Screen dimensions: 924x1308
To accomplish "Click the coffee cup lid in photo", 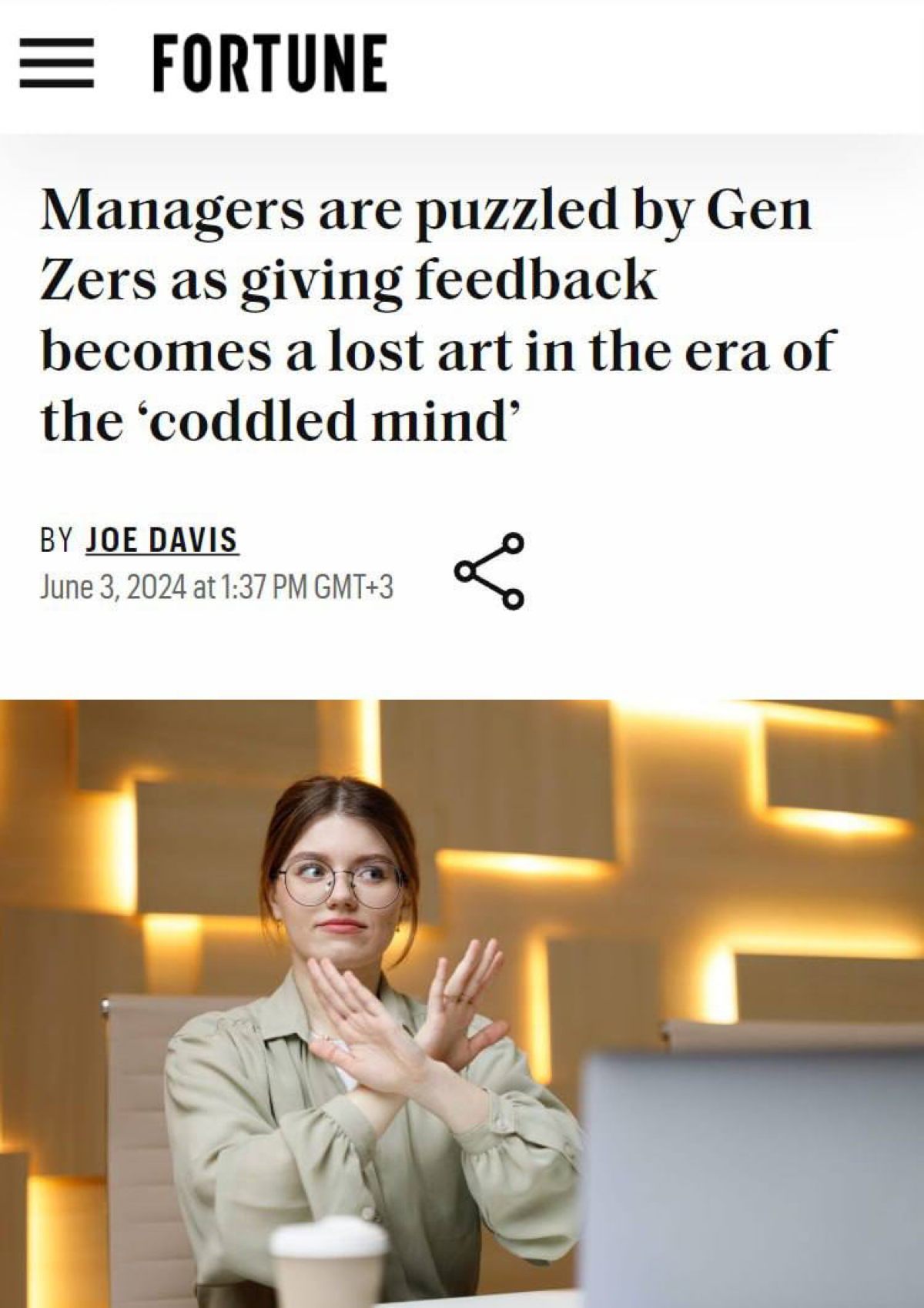I will tap(329, 1237).
